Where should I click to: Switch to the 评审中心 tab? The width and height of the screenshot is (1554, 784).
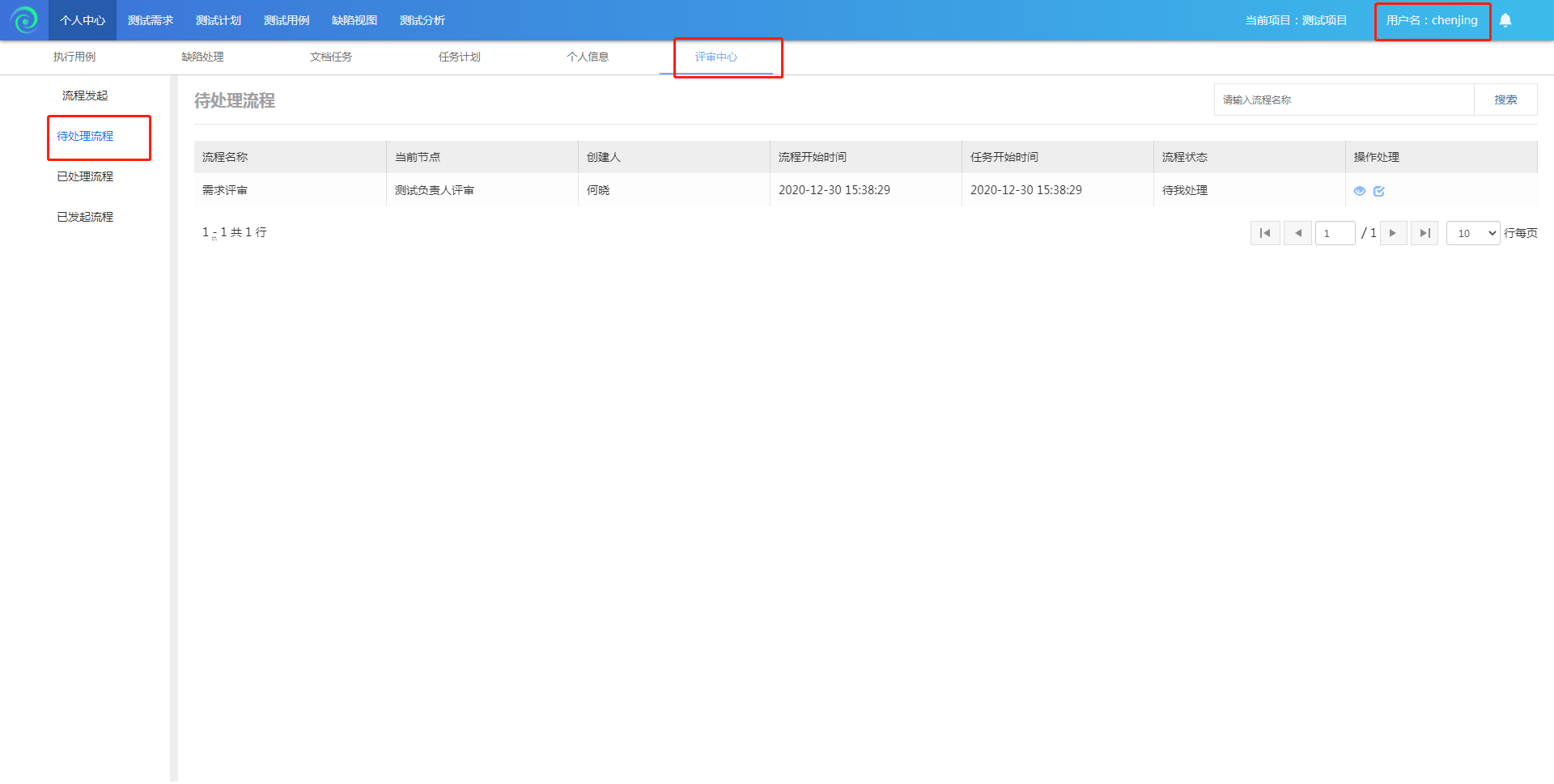click(x=715, y=57)
